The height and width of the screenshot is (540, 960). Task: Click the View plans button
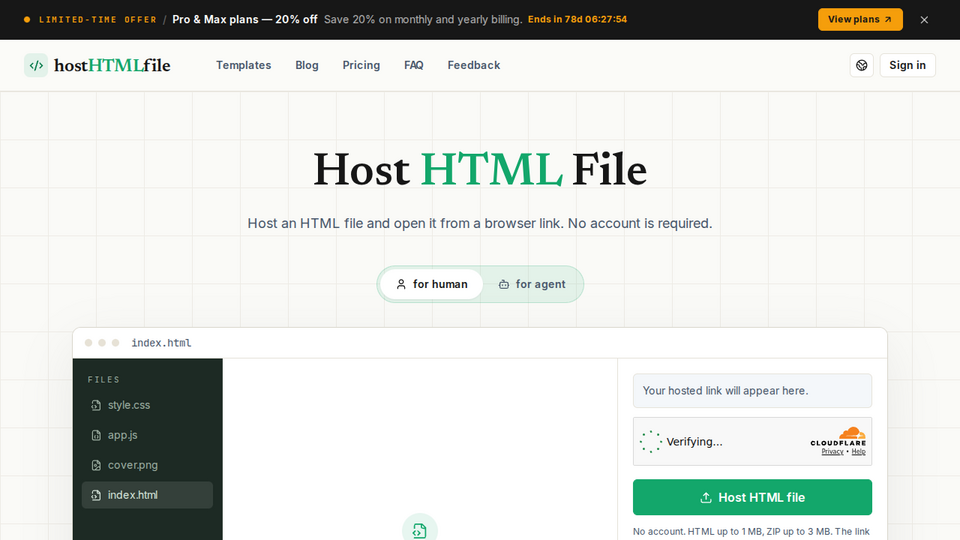tap(860, 20)
